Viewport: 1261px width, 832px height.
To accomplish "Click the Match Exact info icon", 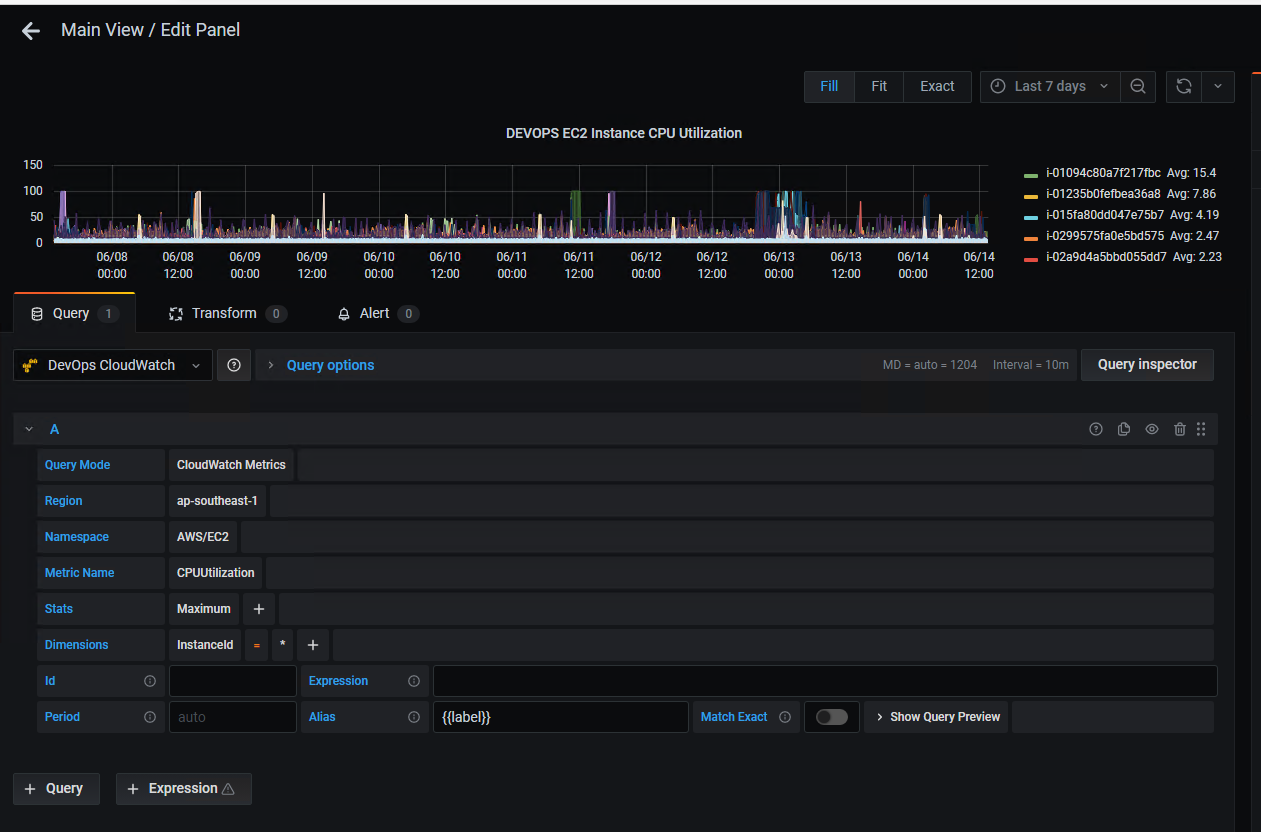I will [785, 717].
